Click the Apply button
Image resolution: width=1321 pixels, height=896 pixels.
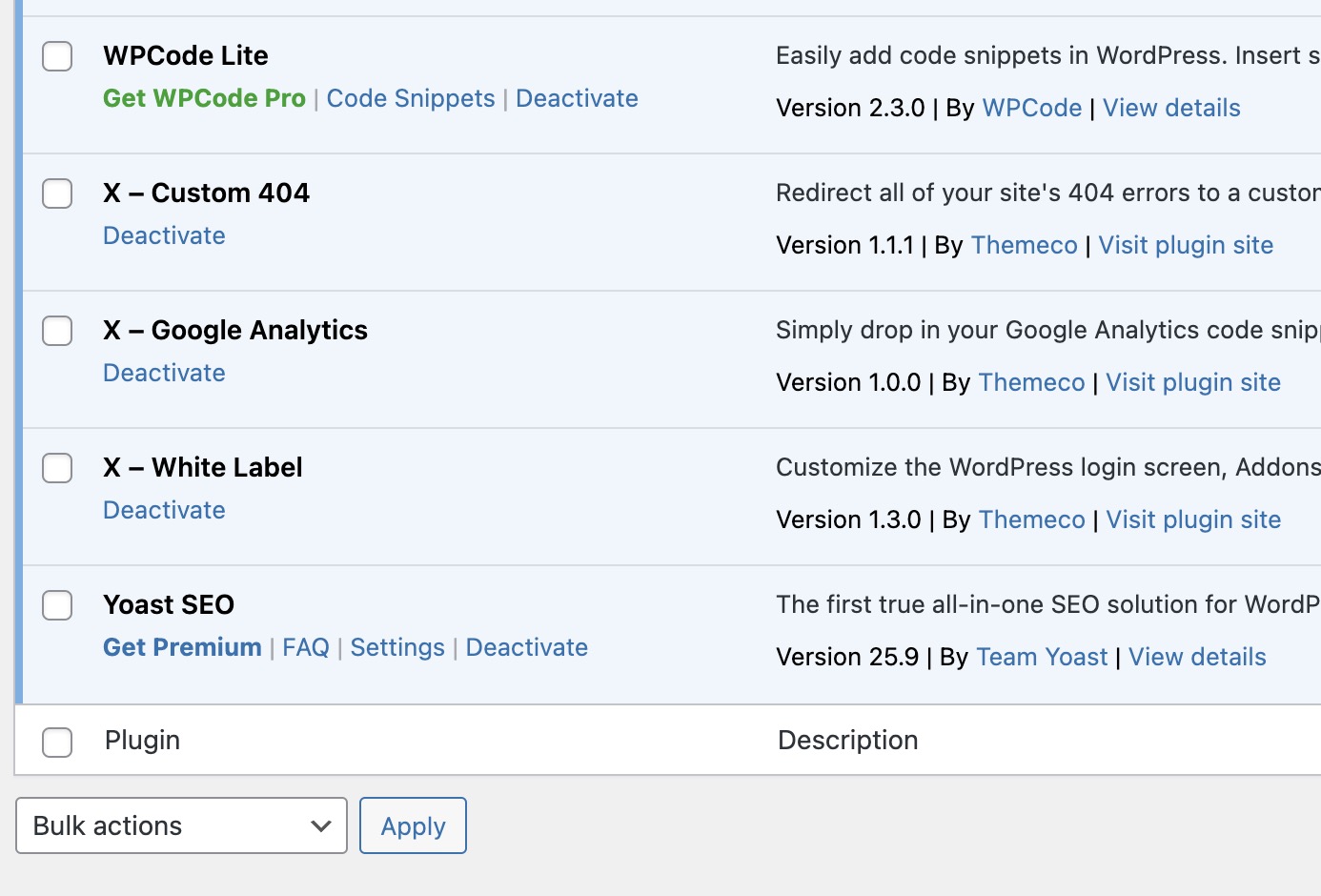[x=413, y=825]
